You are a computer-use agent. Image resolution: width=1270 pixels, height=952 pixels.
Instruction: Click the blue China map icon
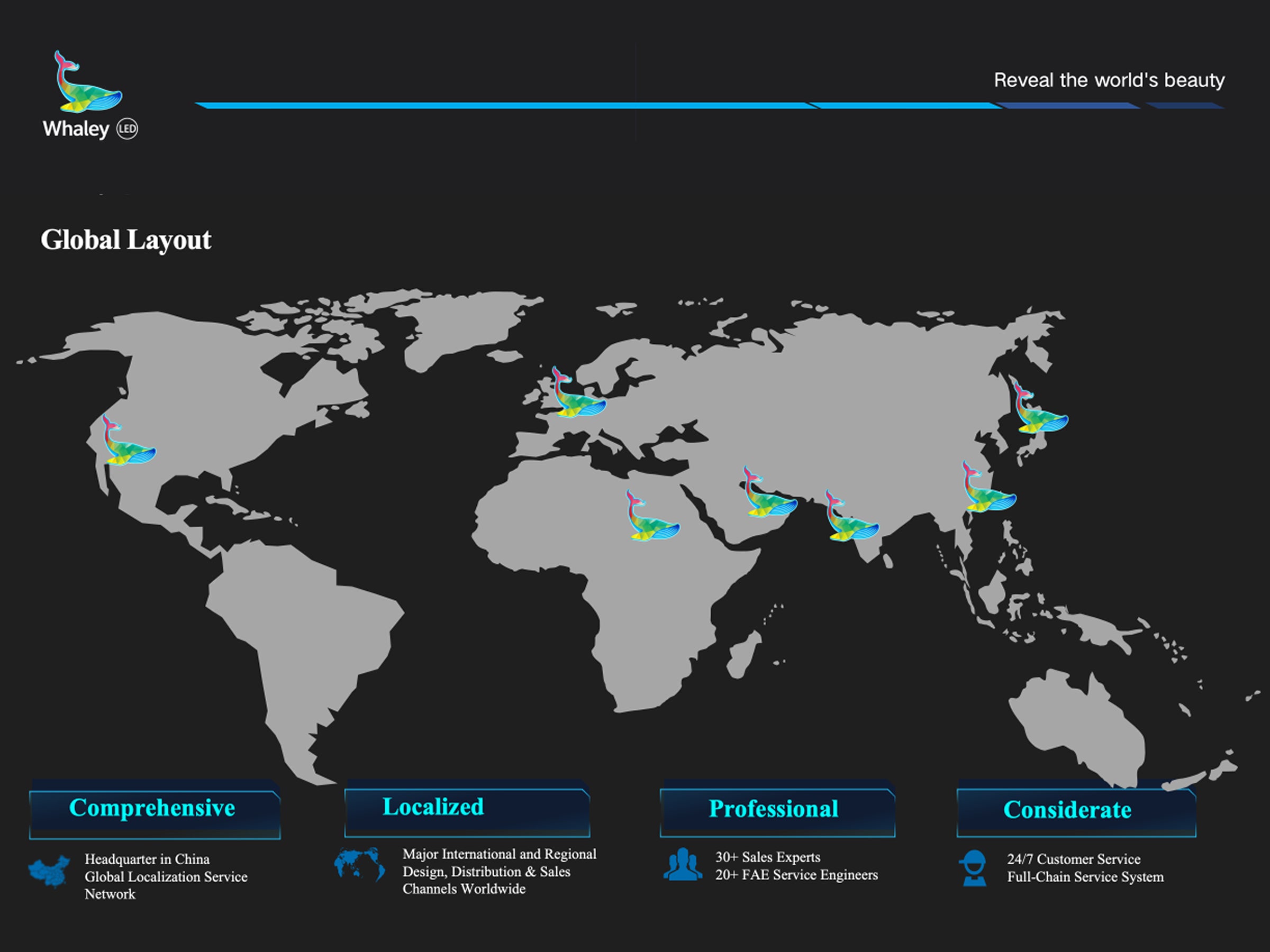pyautogui.click(x=49, y=872)
